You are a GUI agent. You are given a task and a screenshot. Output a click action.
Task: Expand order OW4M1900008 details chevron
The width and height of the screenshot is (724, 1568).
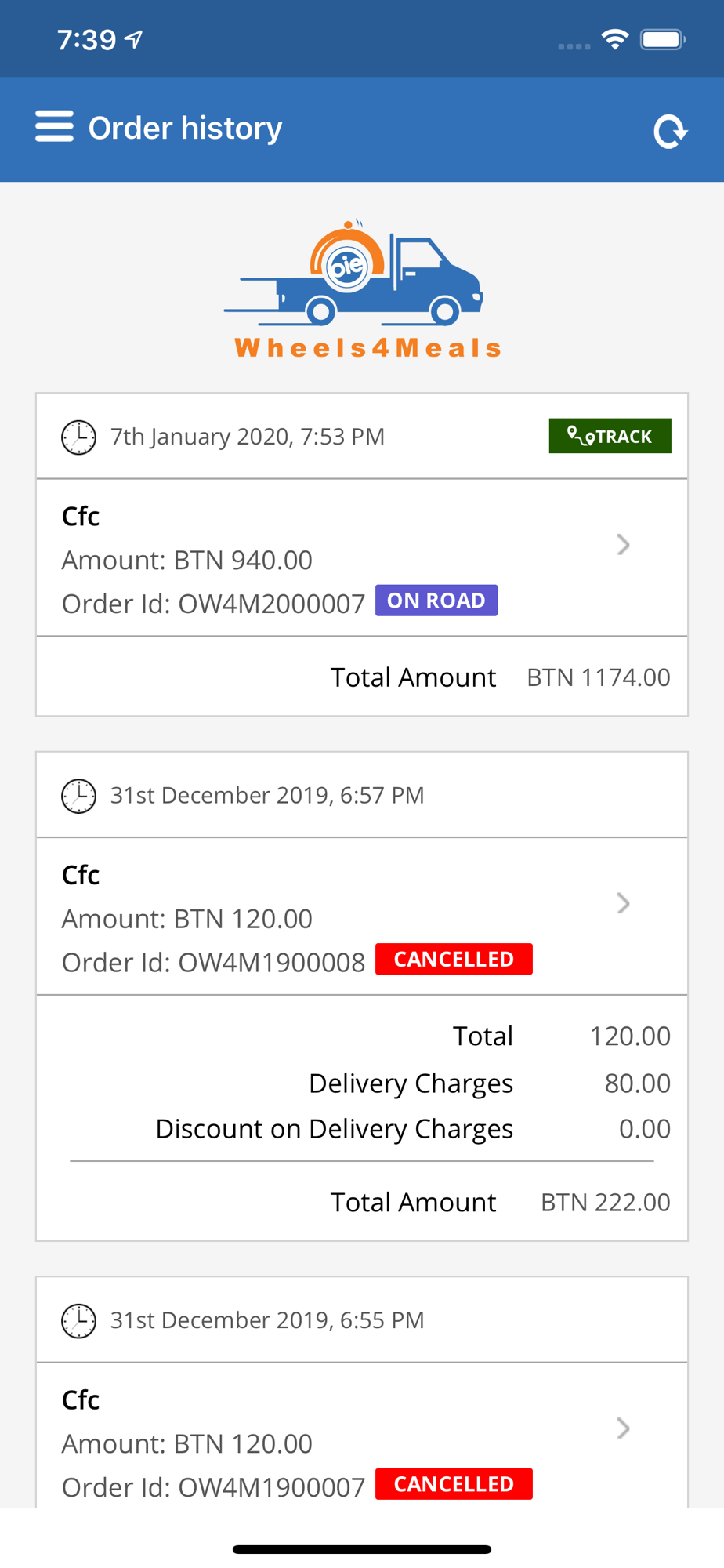(623, 903)
